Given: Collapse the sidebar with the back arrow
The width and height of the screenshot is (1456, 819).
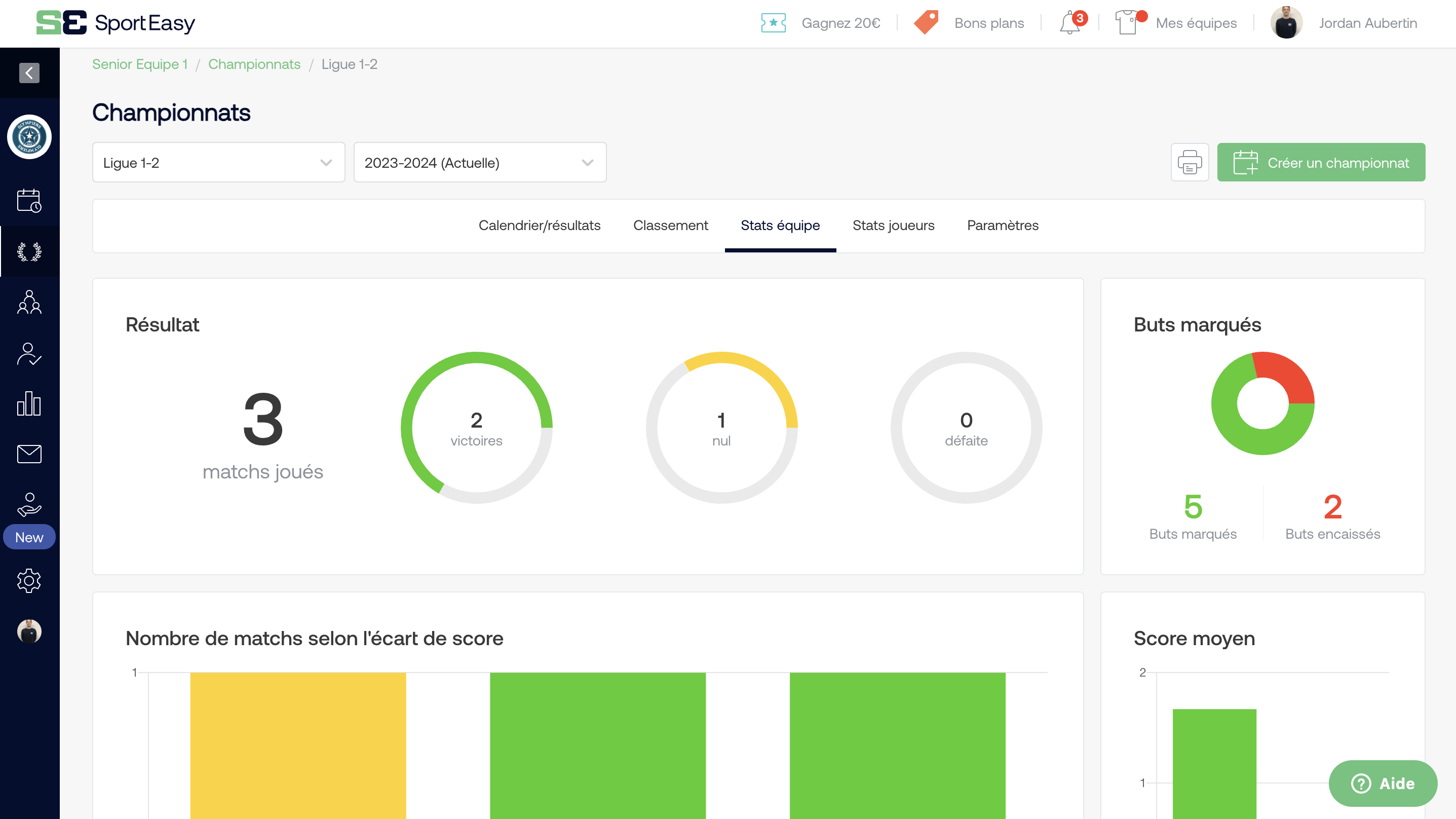Looking at the screenshot, I should point(29,73).
